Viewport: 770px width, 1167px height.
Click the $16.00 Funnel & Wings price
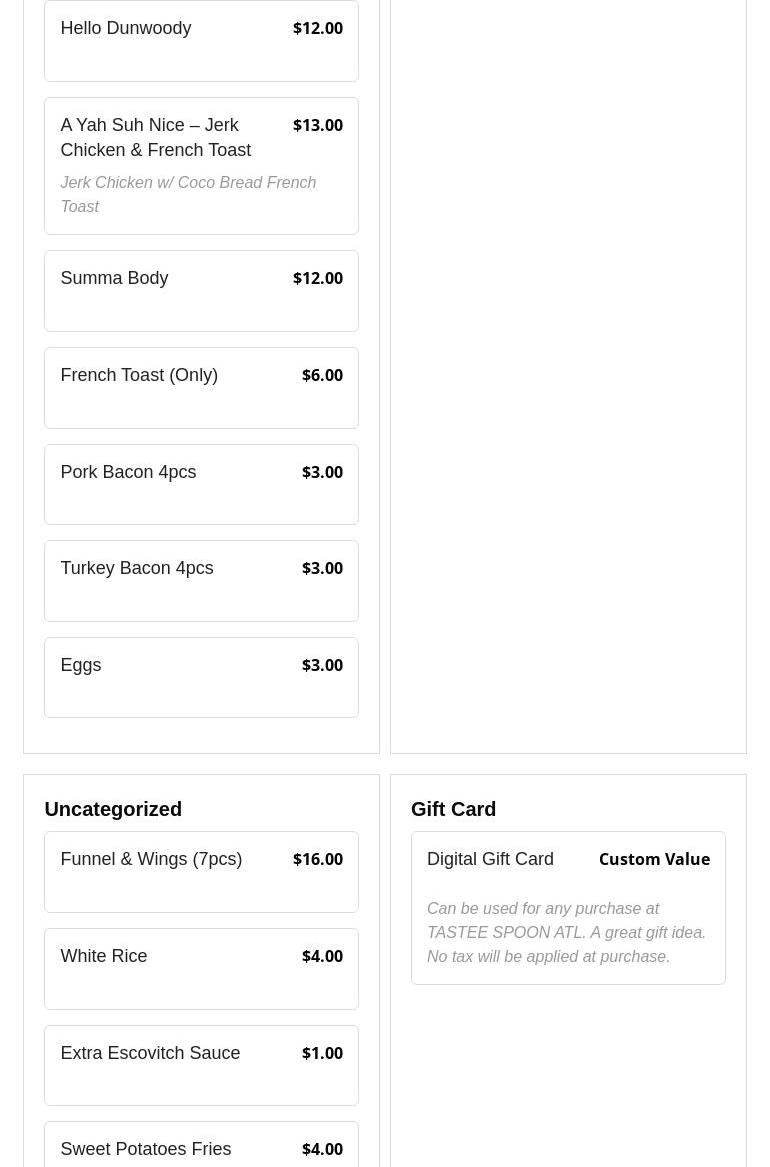[x=318, y=860]
